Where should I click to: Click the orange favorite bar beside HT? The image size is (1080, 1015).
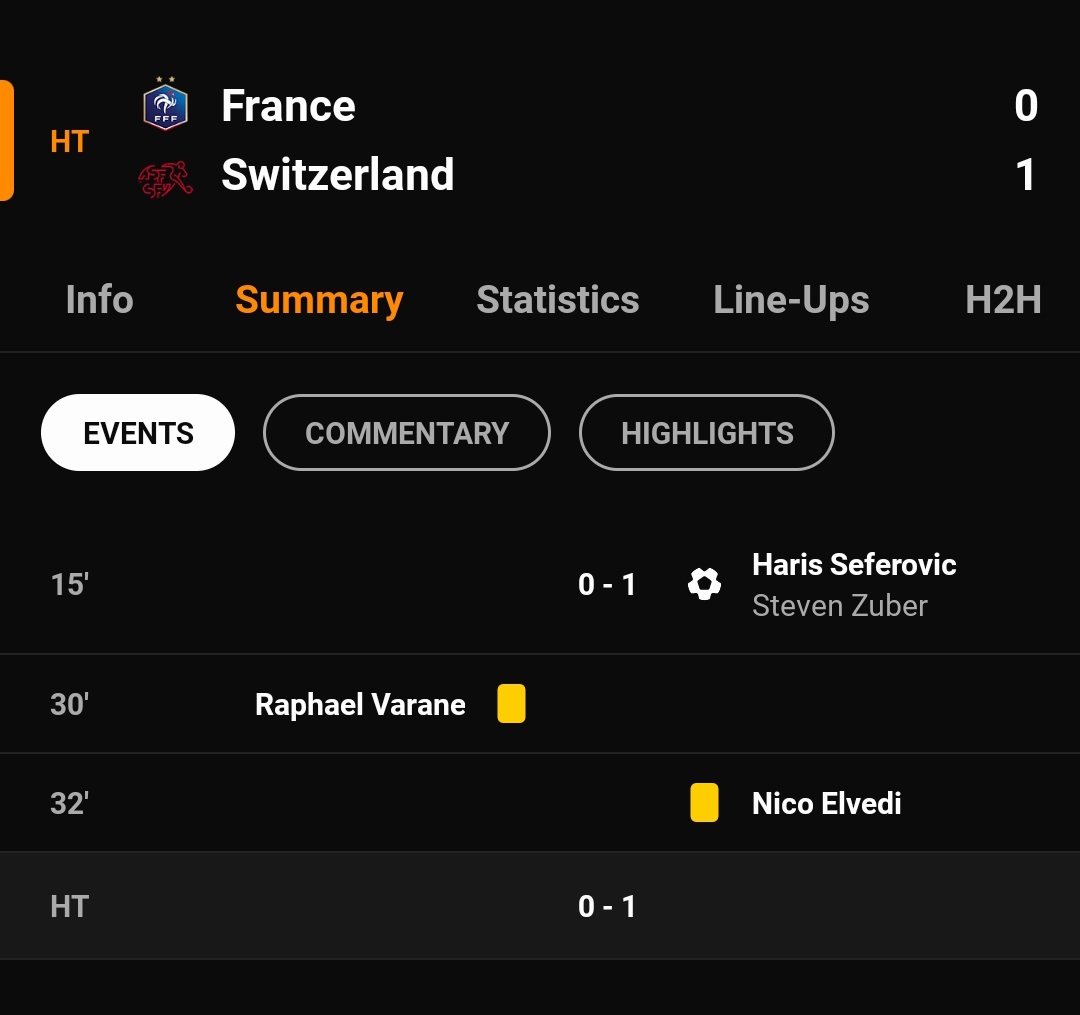click(6, 140)
